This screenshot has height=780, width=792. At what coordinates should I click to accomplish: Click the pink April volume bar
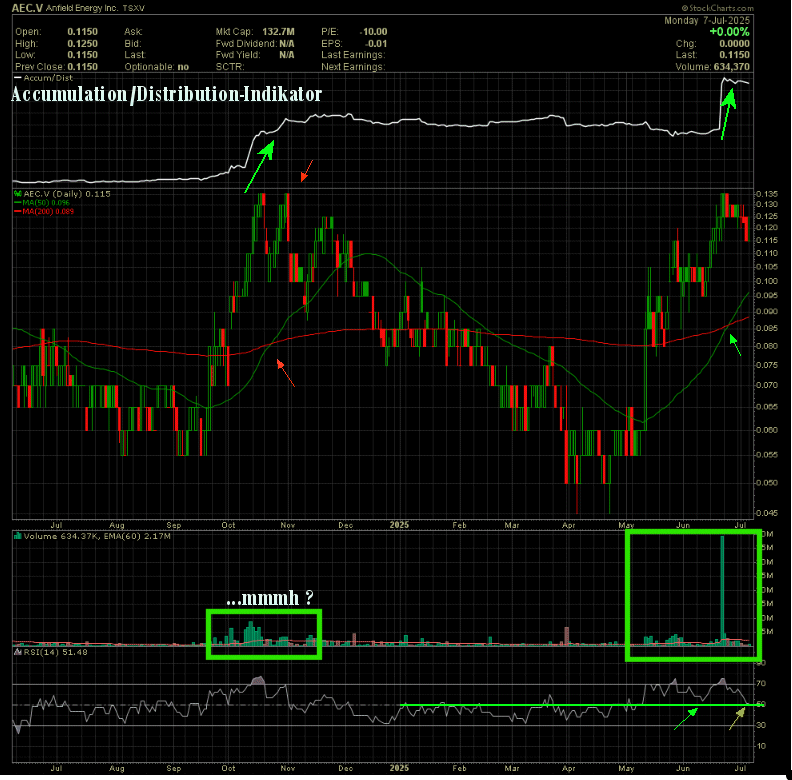pos(566,636)
